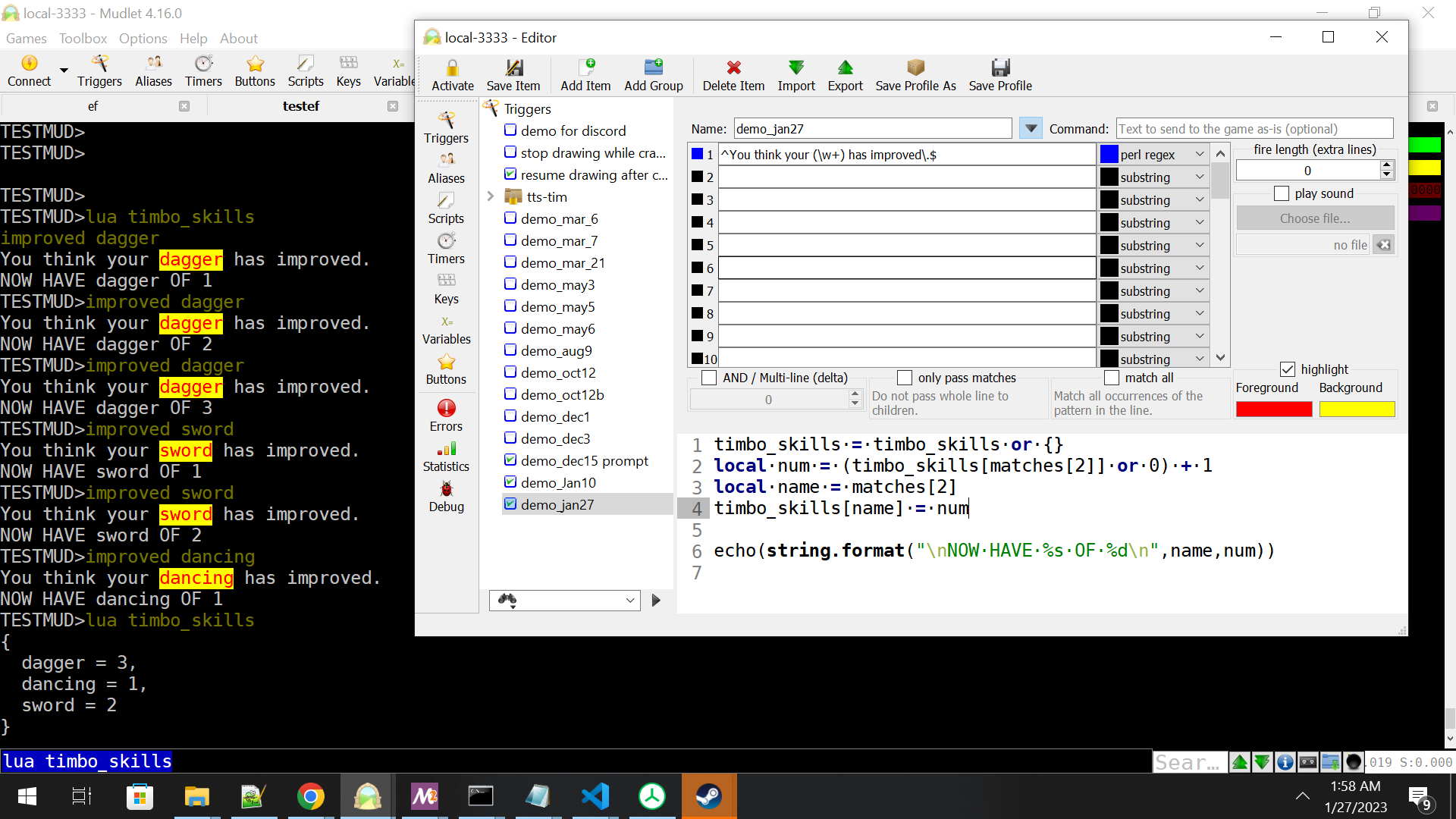
Task: Open Toolbox menu
Action: [83, 39]
